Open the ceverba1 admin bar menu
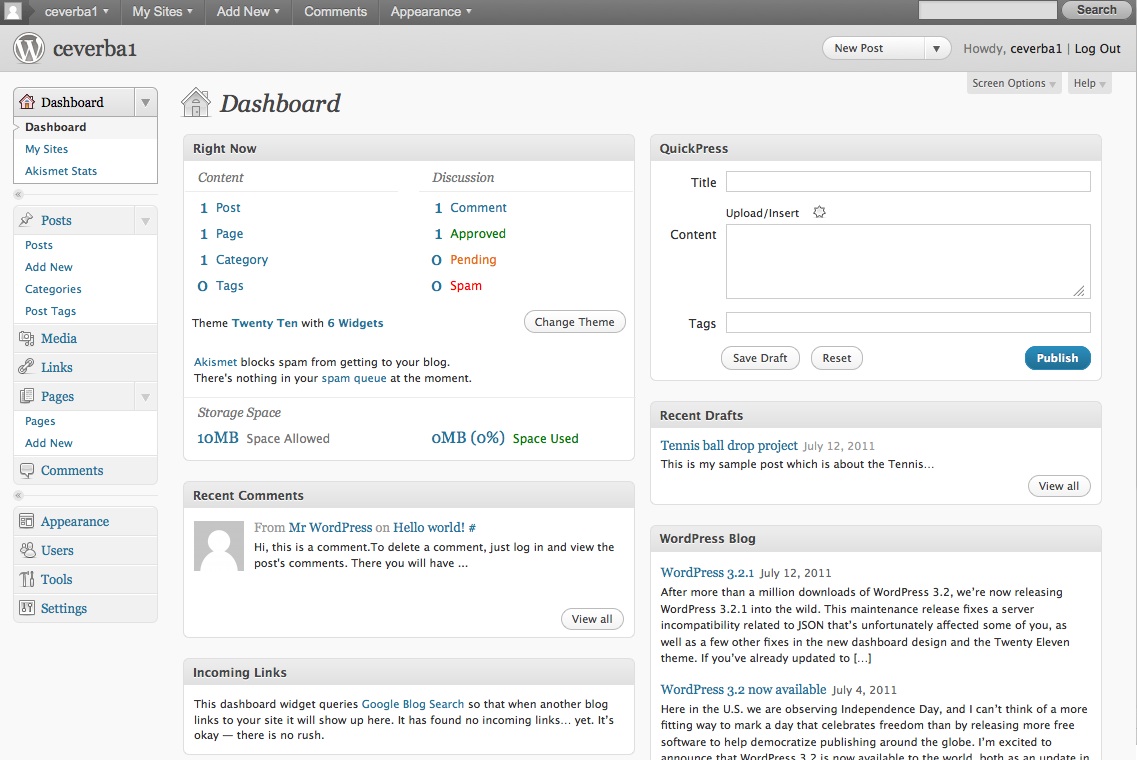This screenshot has width=1137, height=760. coord(76,12)
